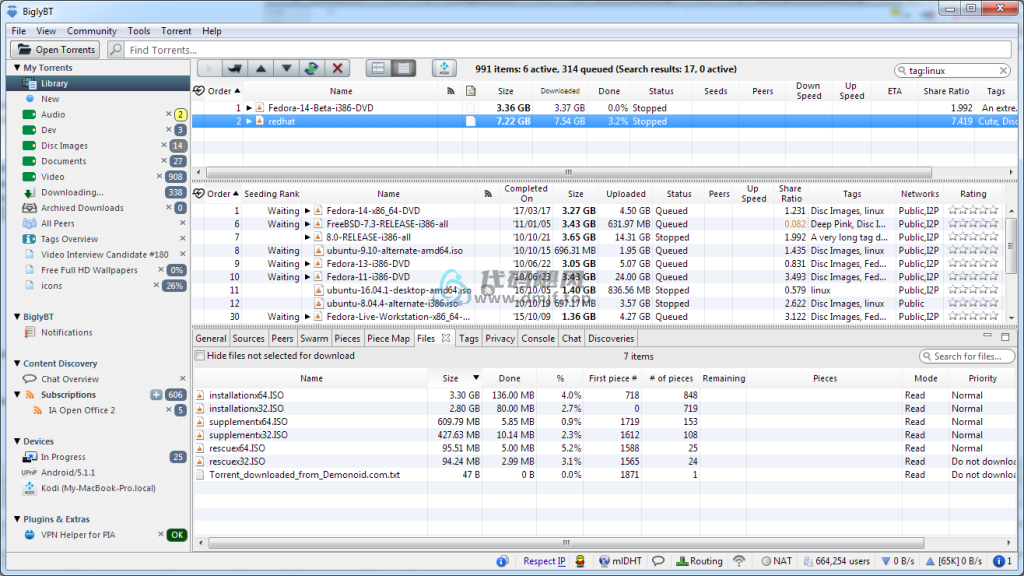Collapse the Content Discovery section

[x=17, y=364]
